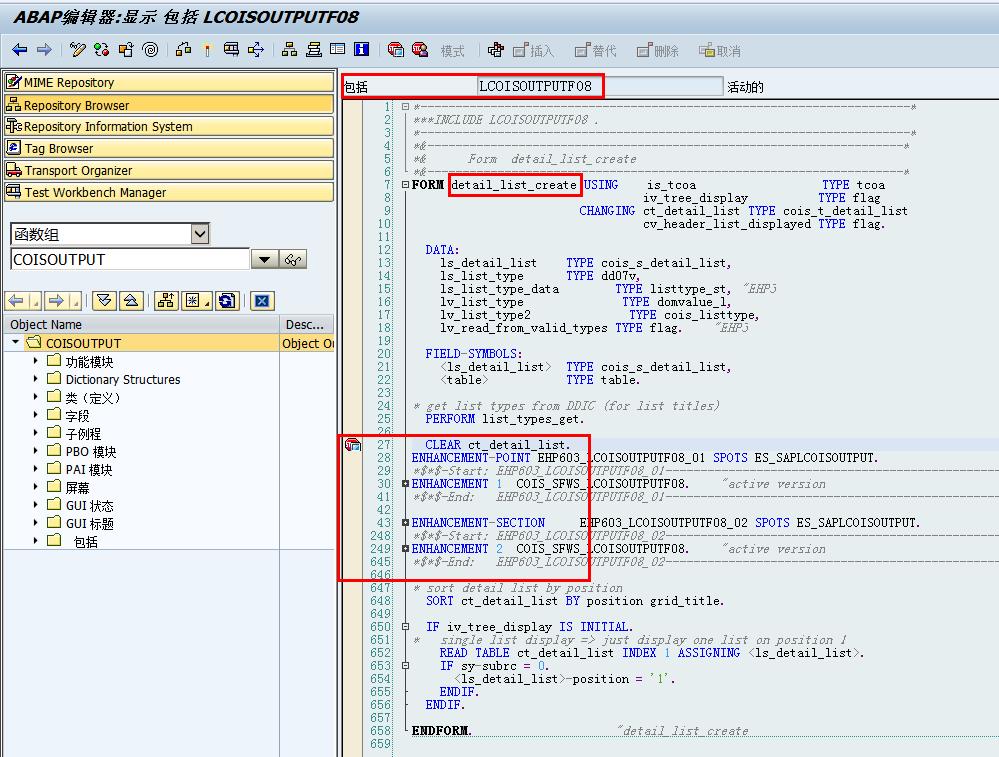This screenshot has width=999, height=757.
Task: Click the Fullscreen on/off icon
Action: 338,50
